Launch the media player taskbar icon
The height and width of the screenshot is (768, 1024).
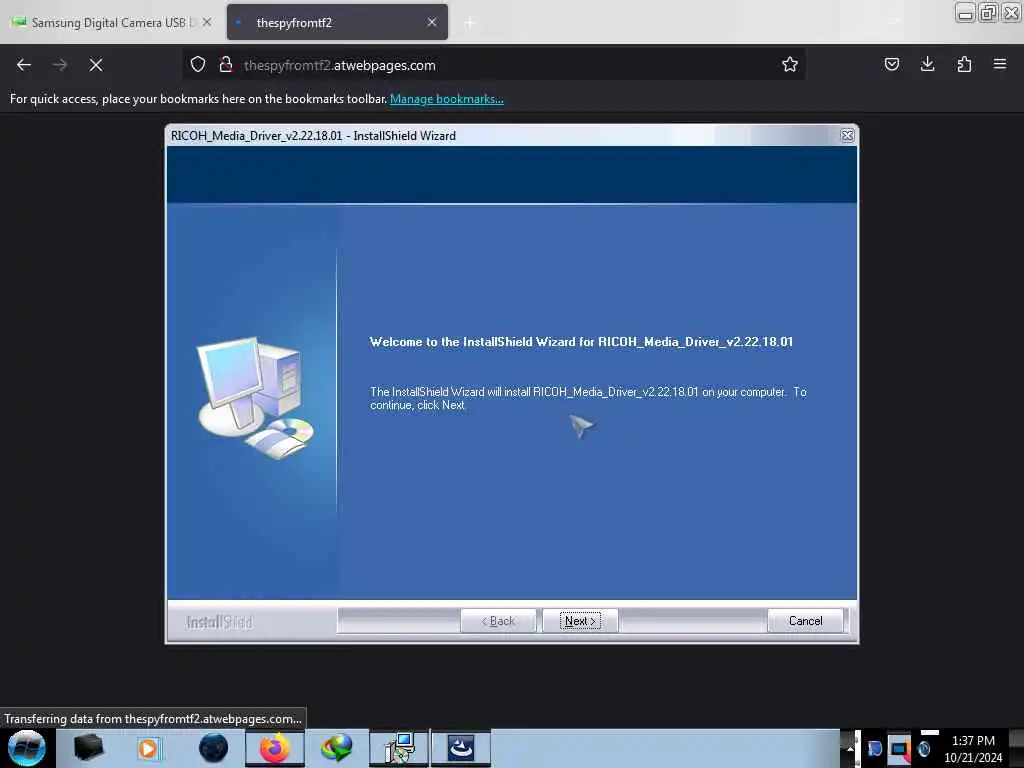(x=148, y=748)
